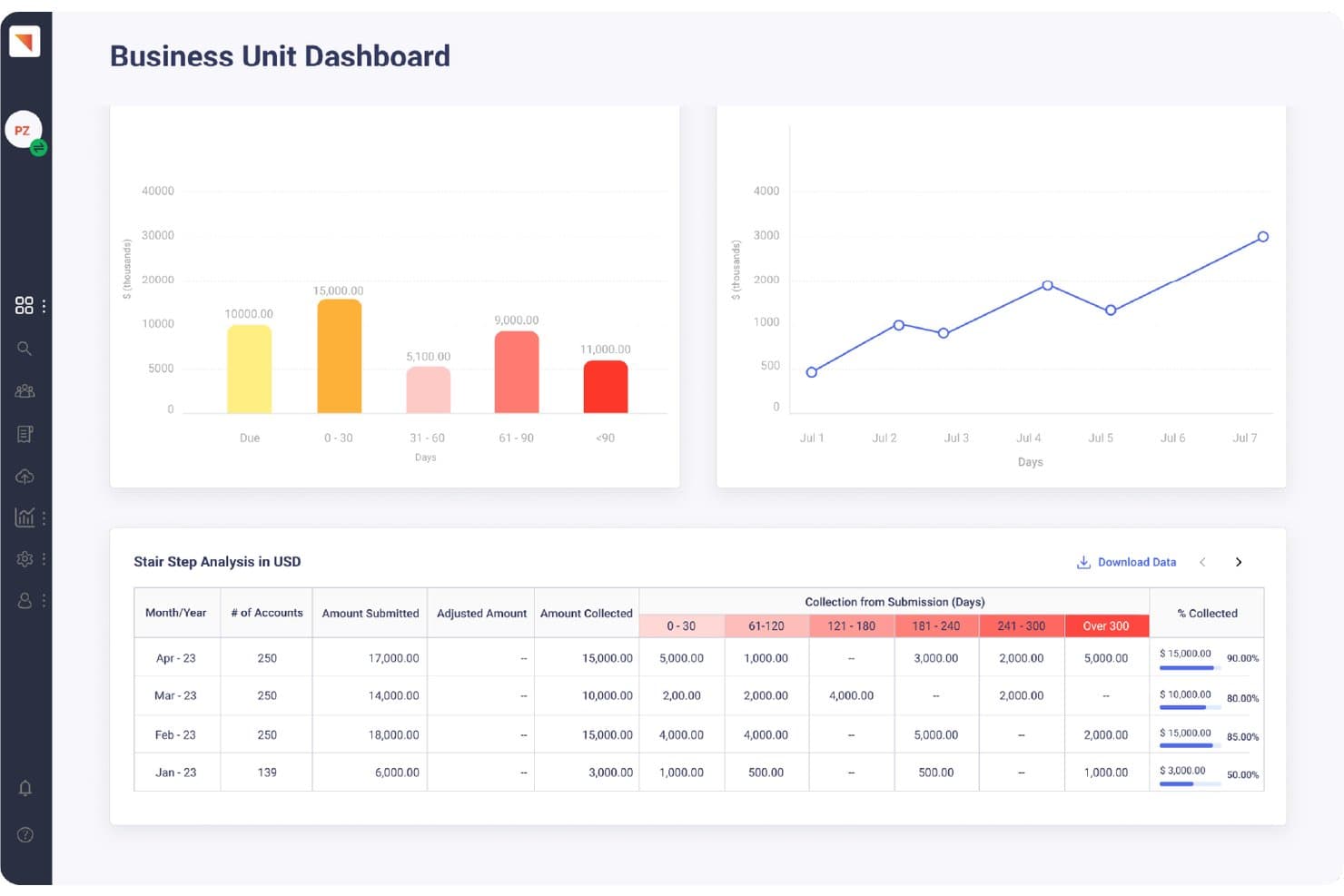Image resolution: width=1344 pixels, height=896 pixels.
Task: Click the user profile icon in sidebar
Action: click(x=25, y=600)
